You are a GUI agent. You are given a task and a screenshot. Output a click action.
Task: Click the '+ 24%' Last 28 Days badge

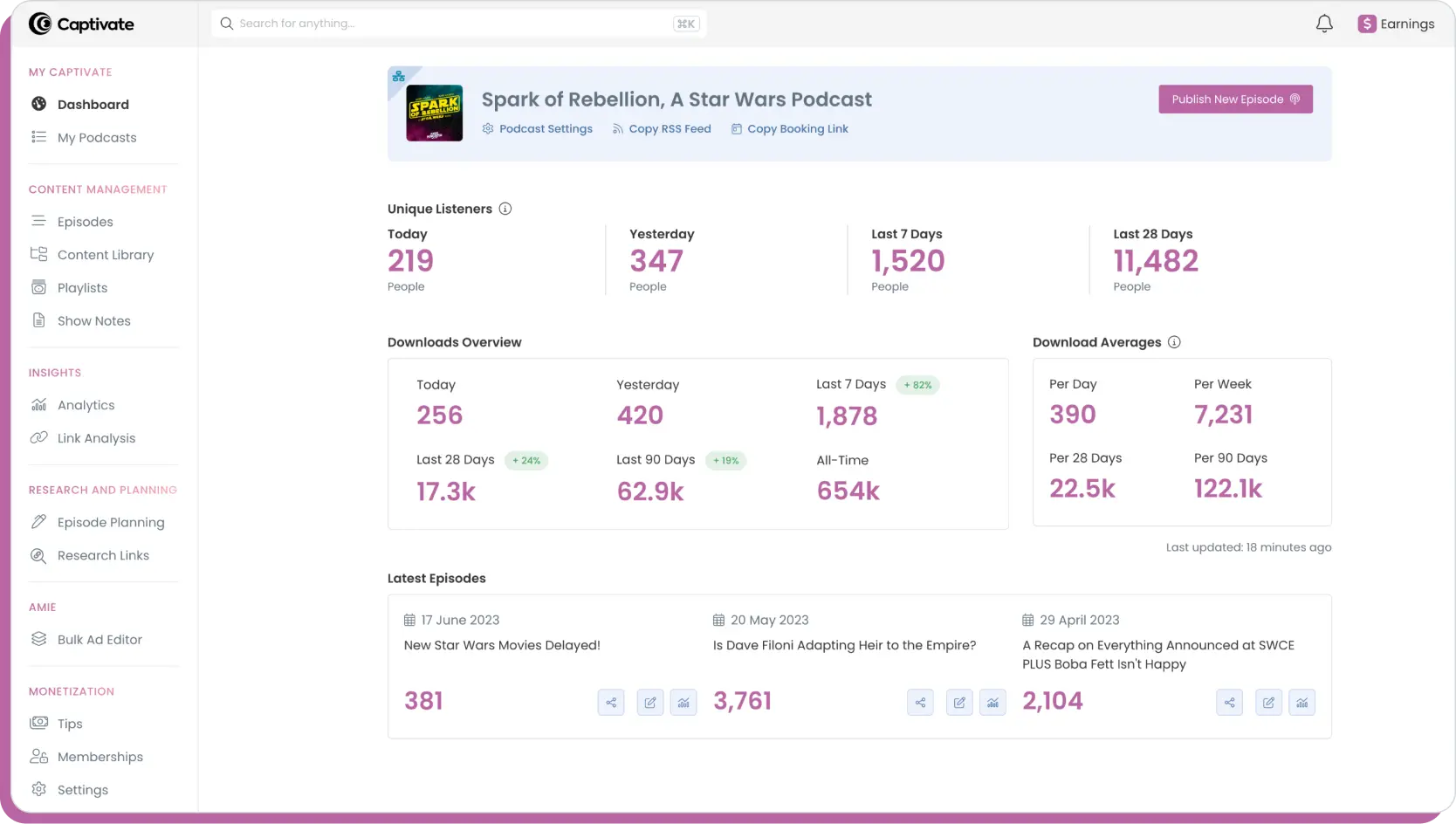click(x=526, y=461)
